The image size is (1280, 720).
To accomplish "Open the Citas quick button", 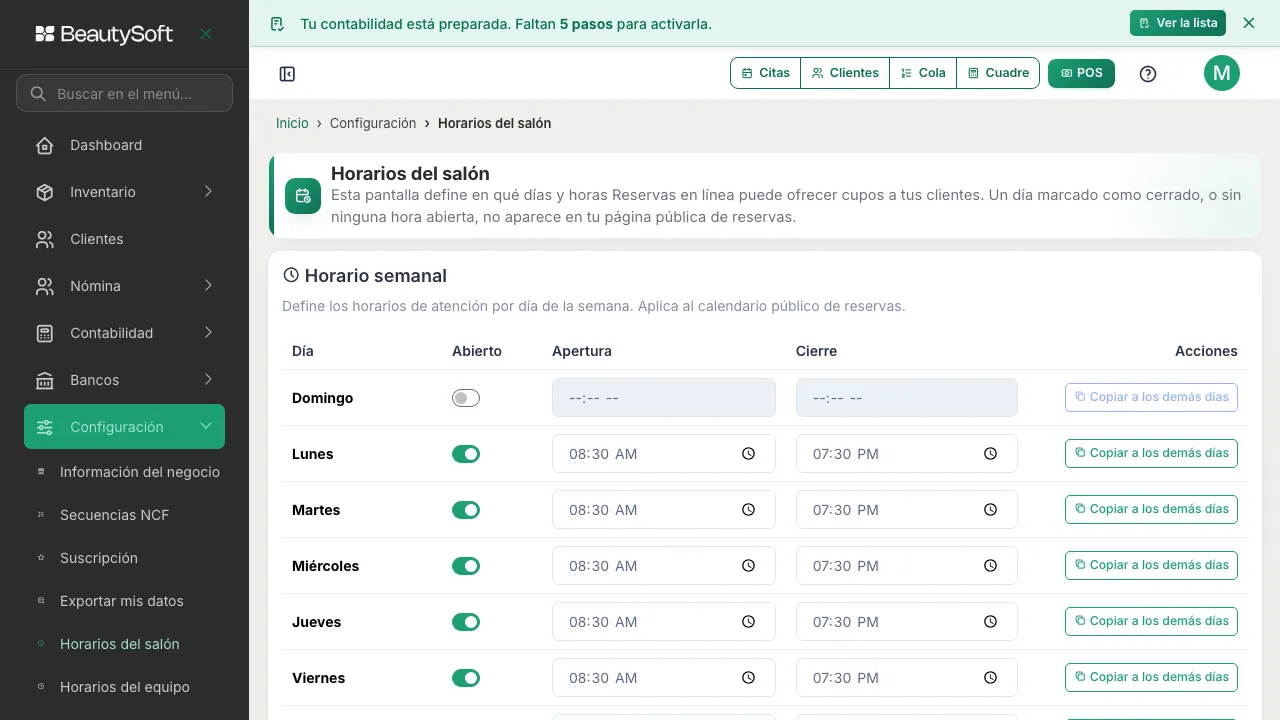I will click(x=766, y=73).
